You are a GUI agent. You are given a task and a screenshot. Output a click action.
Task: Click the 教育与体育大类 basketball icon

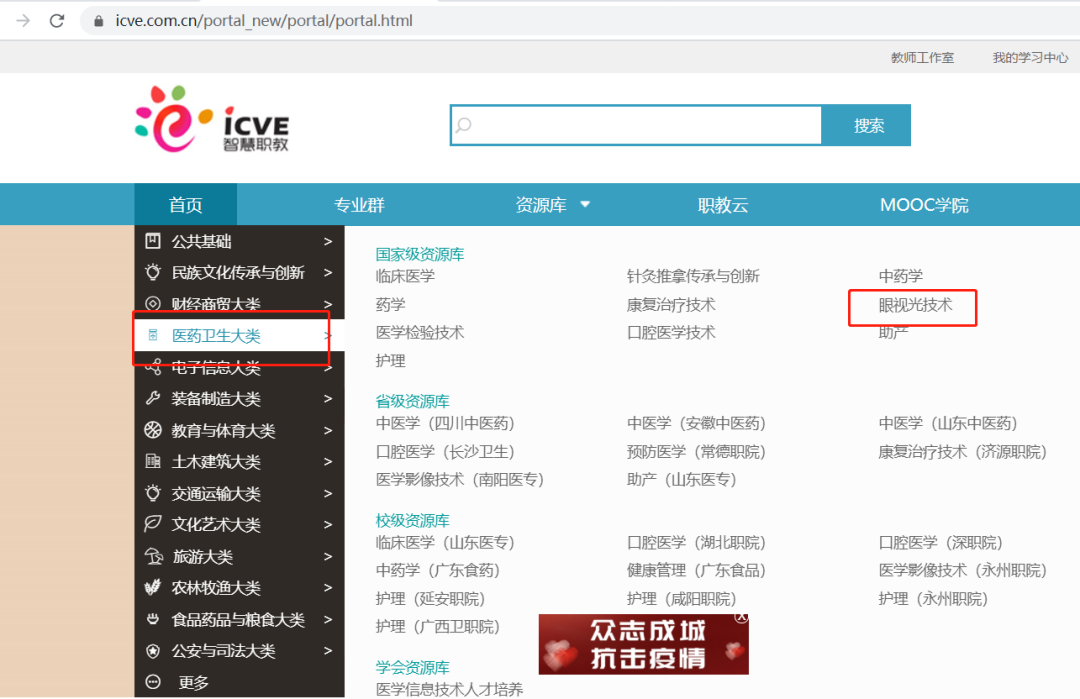153,430
